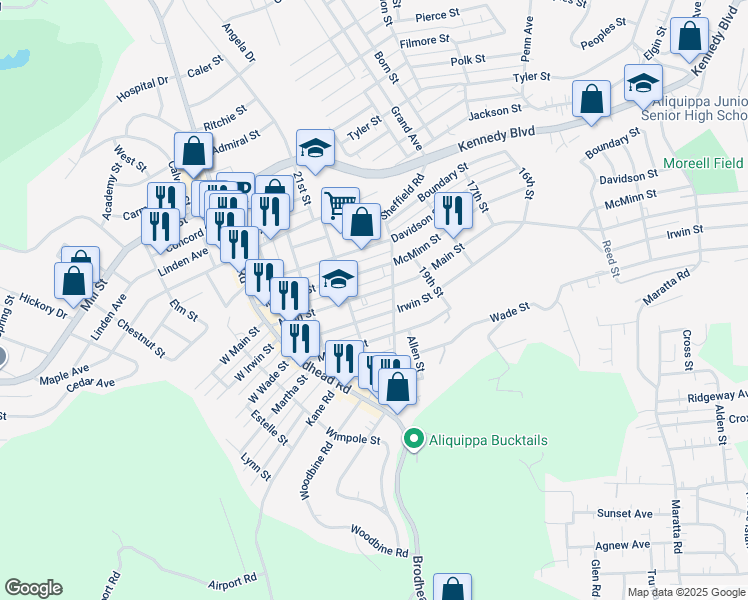Click the Polk St label

tap(468, 60)
